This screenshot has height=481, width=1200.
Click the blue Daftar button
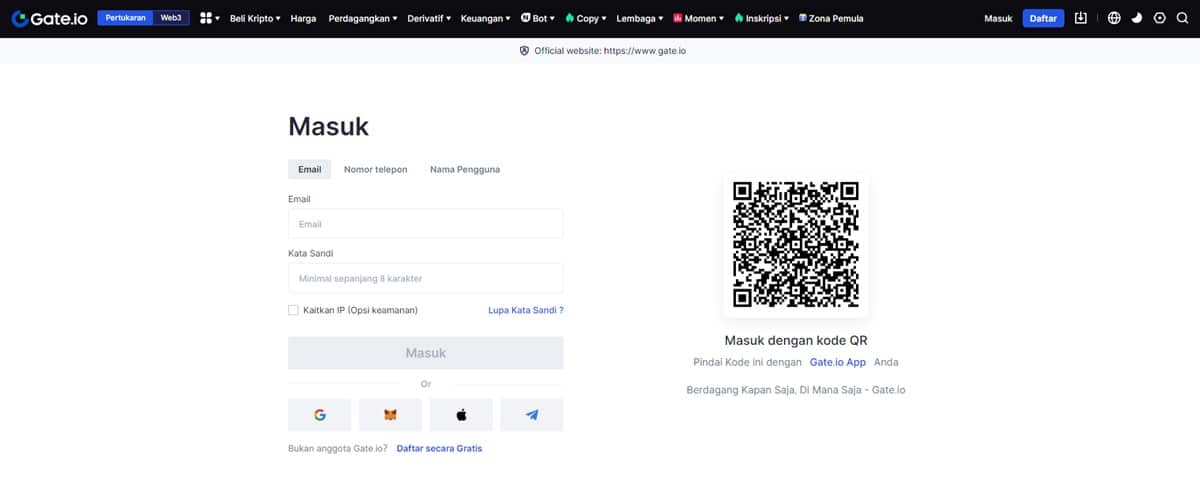1043,18
